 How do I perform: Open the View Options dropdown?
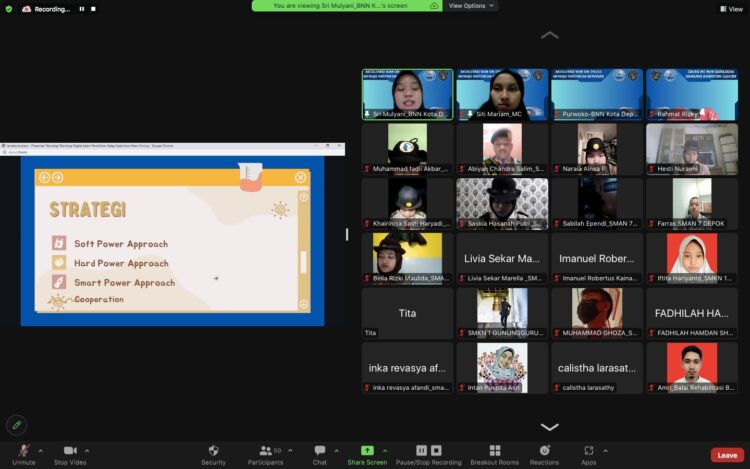pyautogui.click(x=470, y=6)
